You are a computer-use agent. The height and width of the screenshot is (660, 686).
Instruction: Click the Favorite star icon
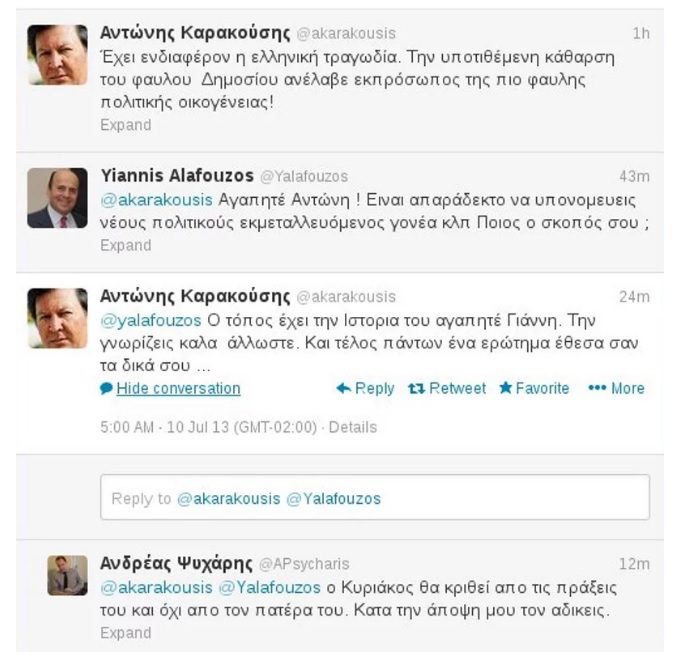point(506,388)
